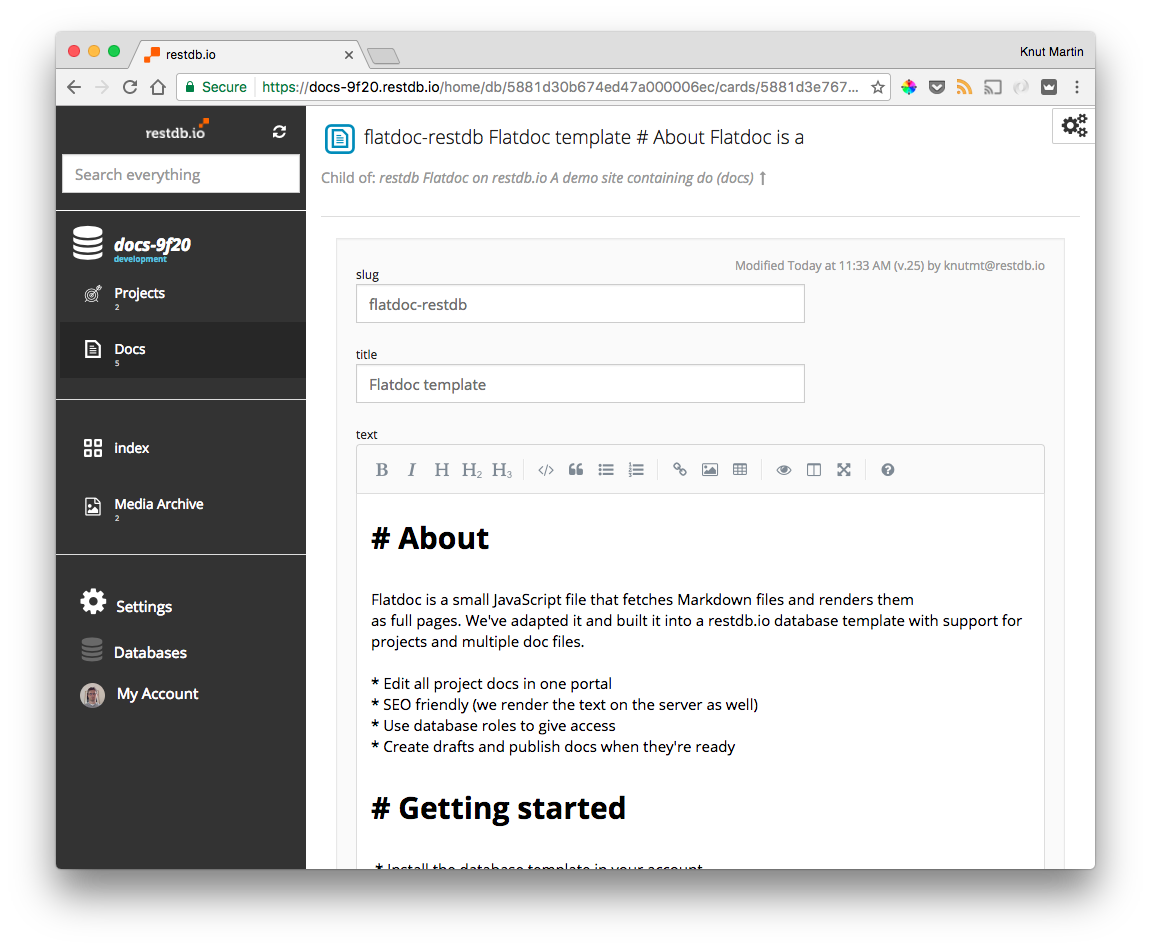The width and height of the screenshot is (1151, 949).
Task: Click the restdb.io logo
Action: [x=176, y=131]
